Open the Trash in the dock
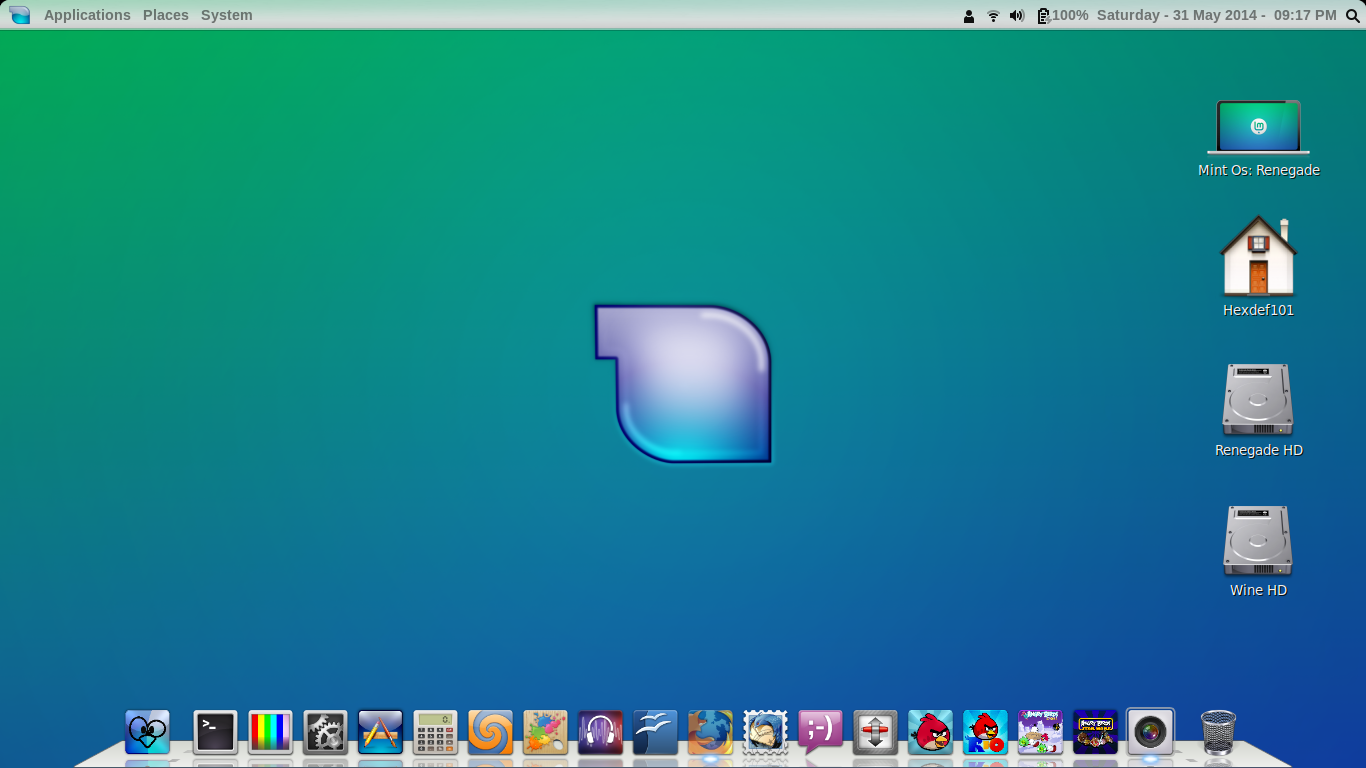 tap(1218, 732)
